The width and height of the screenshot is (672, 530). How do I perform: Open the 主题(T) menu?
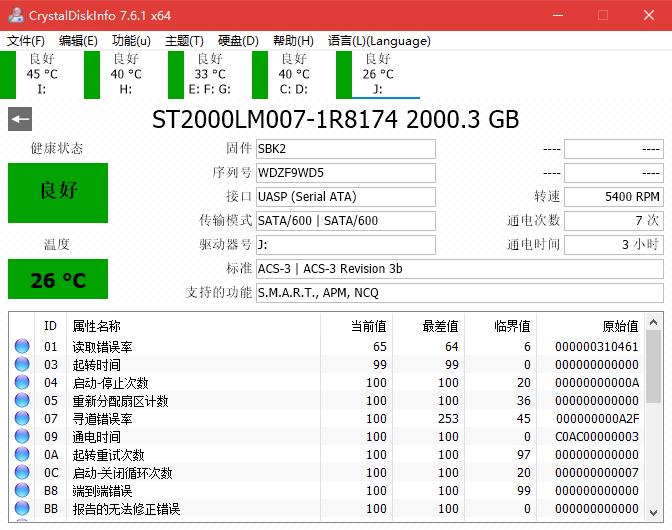pos(184,41)
